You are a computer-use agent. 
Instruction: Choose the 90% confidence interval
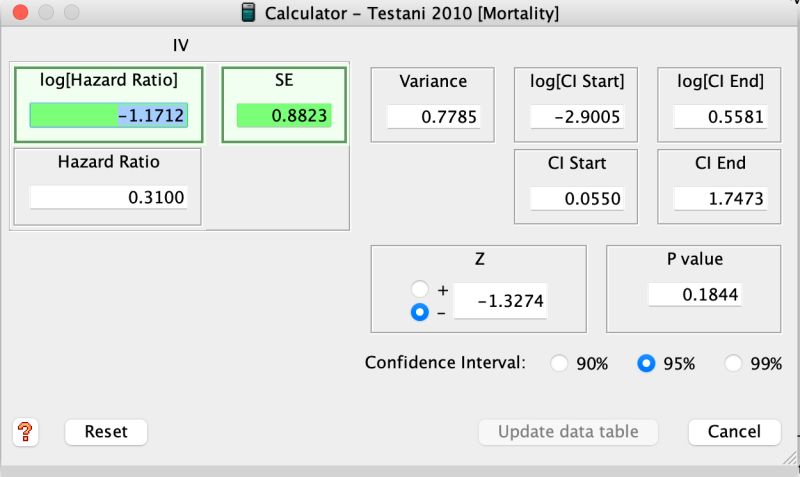pyautogui.click(x=559, y=363)
